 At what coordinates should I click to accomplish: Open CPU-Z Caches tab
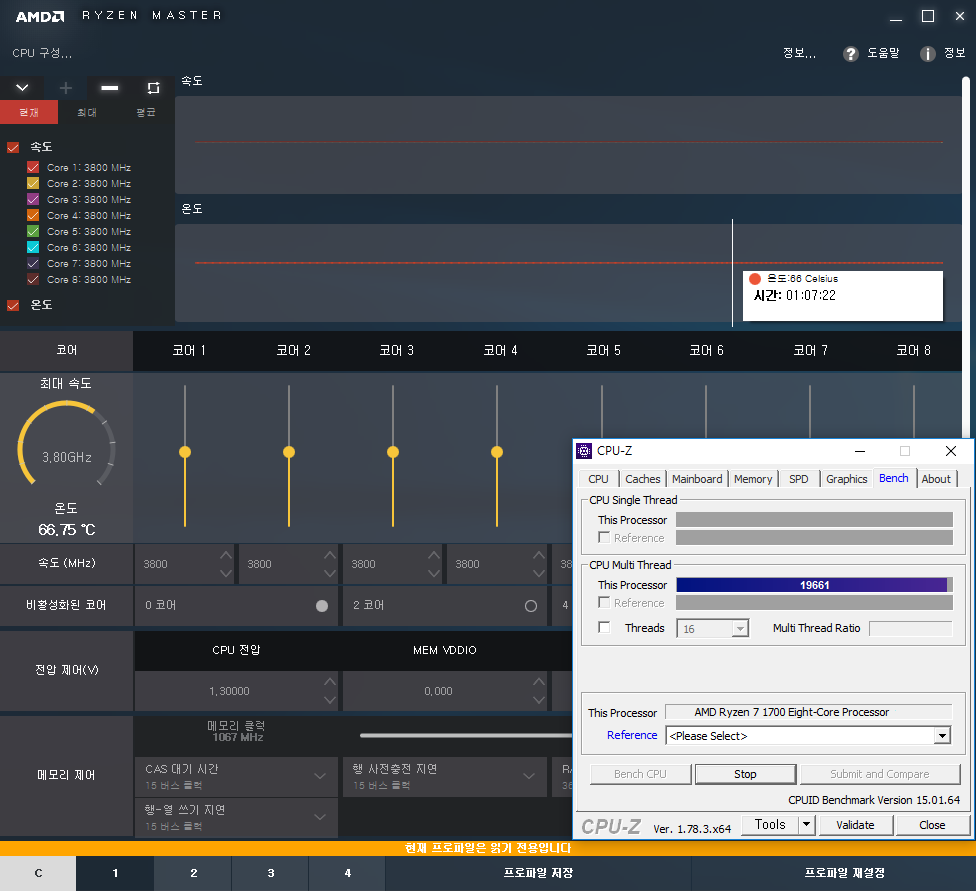(642, 479)
